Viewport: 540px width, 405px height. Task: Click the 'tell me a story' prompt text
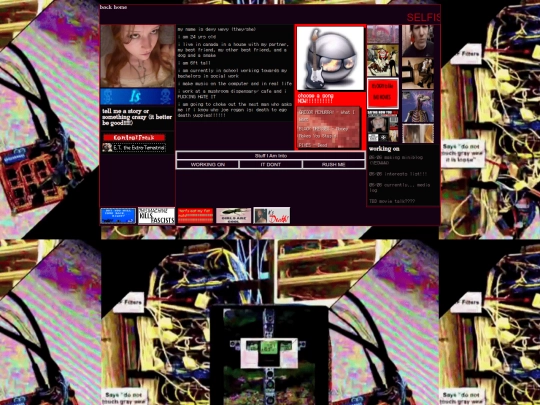137,117
